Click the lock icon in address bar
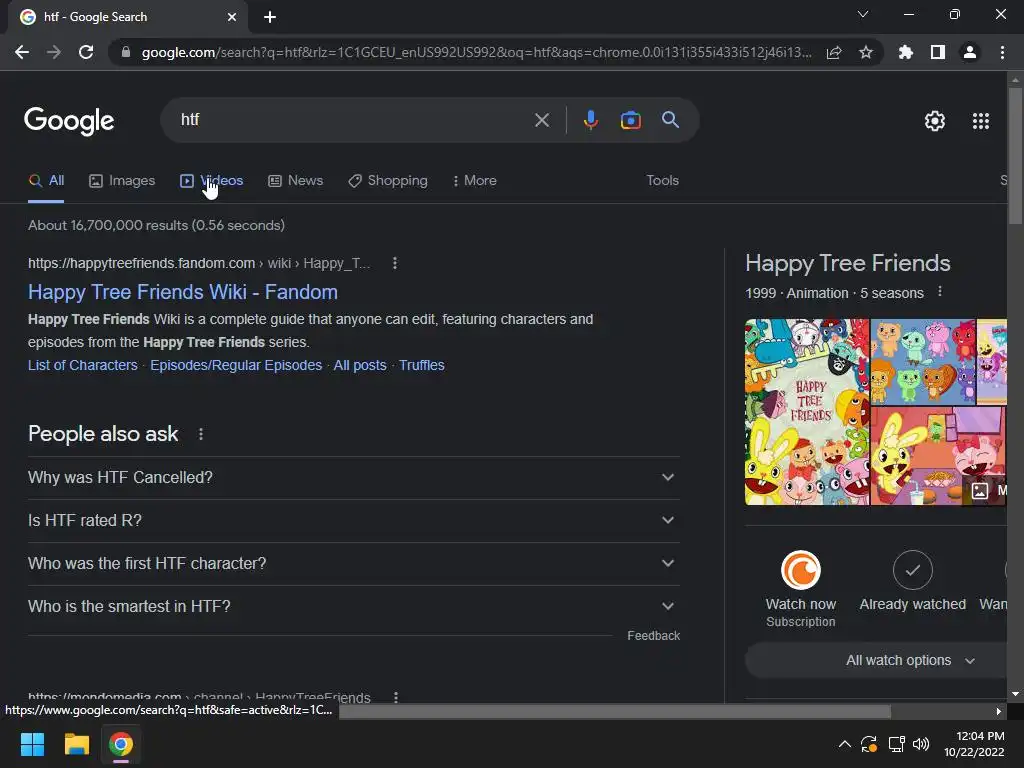1024x768 pixels. click(x=126, y=52)
